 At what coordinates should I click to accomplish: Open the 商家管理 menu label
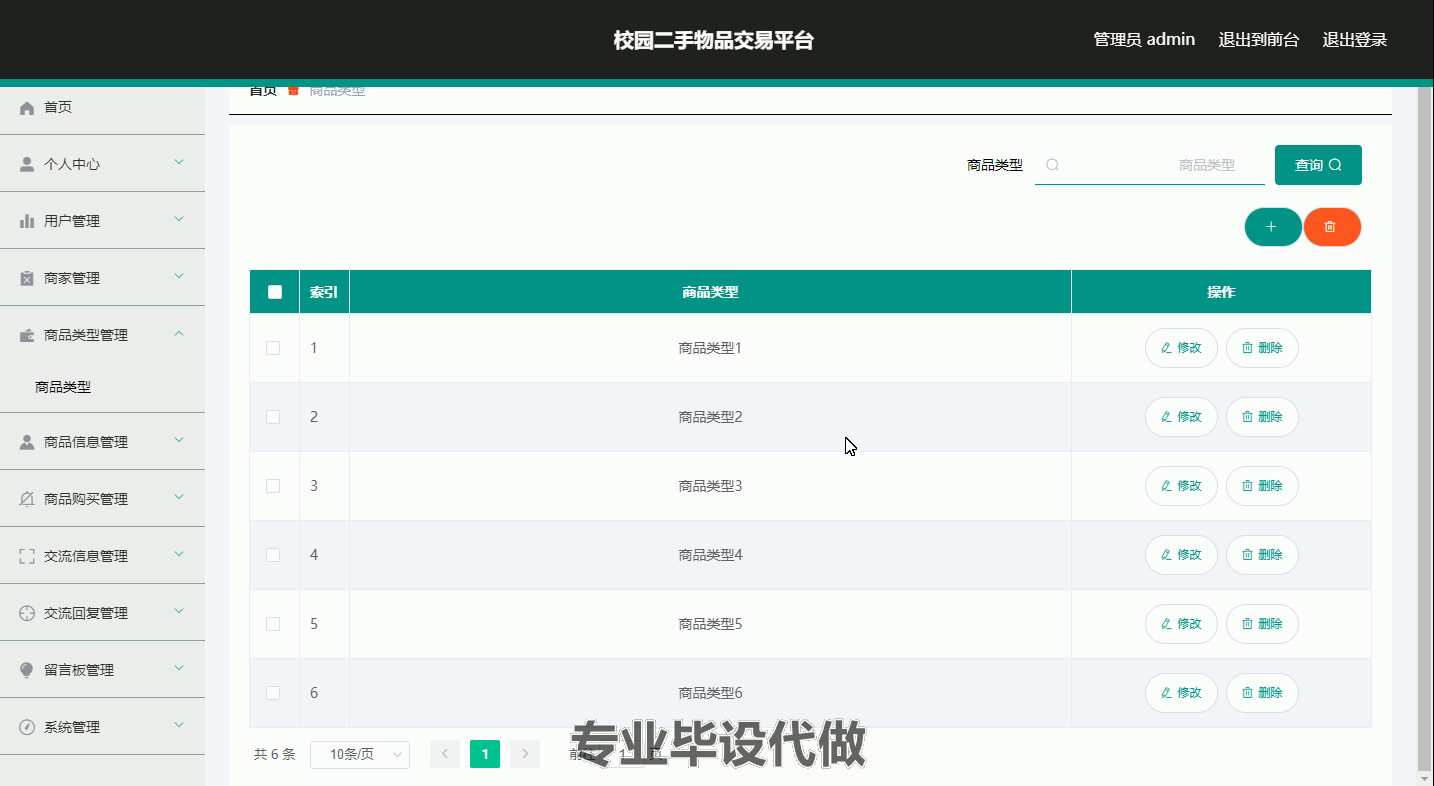[72, 278]
